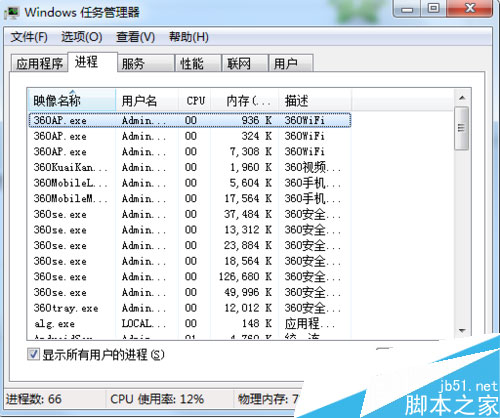
Task: Open the 文件(F) menu
Action: [29, 37]
